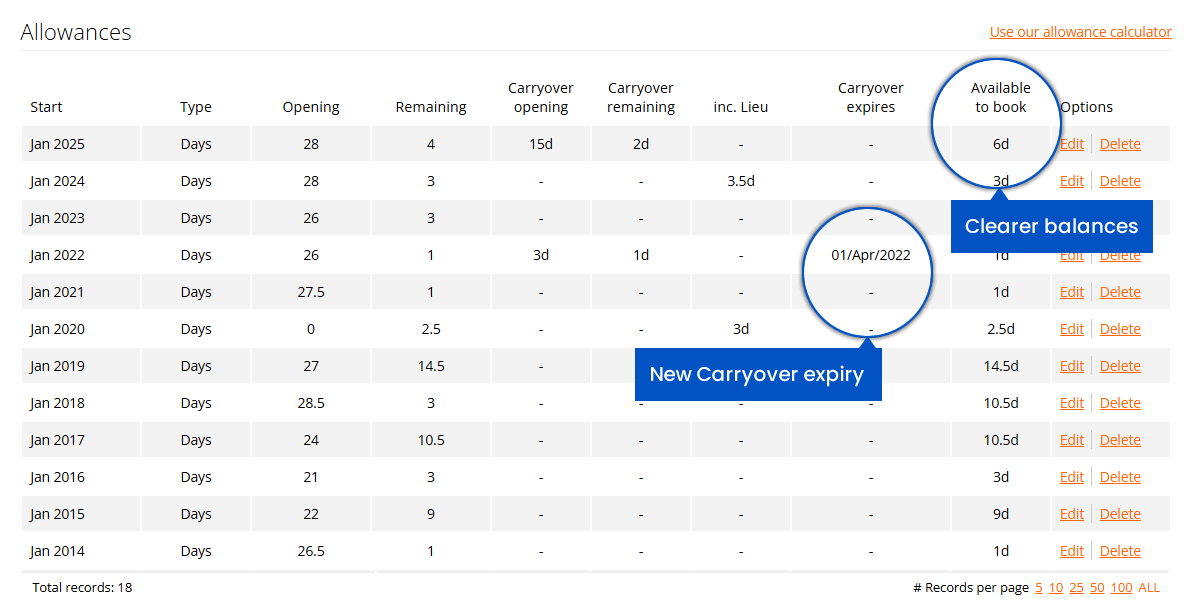The width and height of the screenshot is (1192, 603).
Task: Edit the Jan 2019 allowance
Action: point(1071,365)
